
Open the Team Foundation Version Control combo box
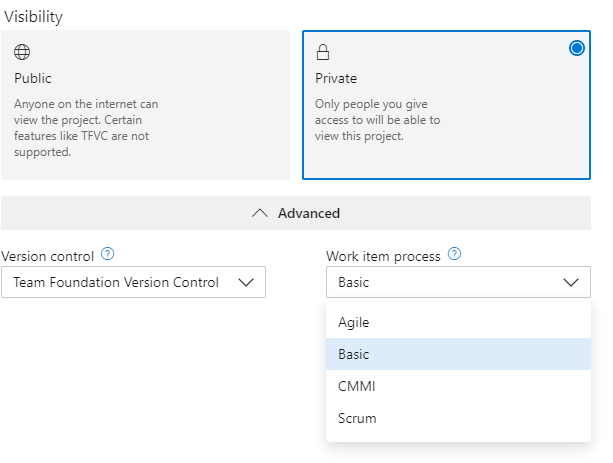(133, 282)
